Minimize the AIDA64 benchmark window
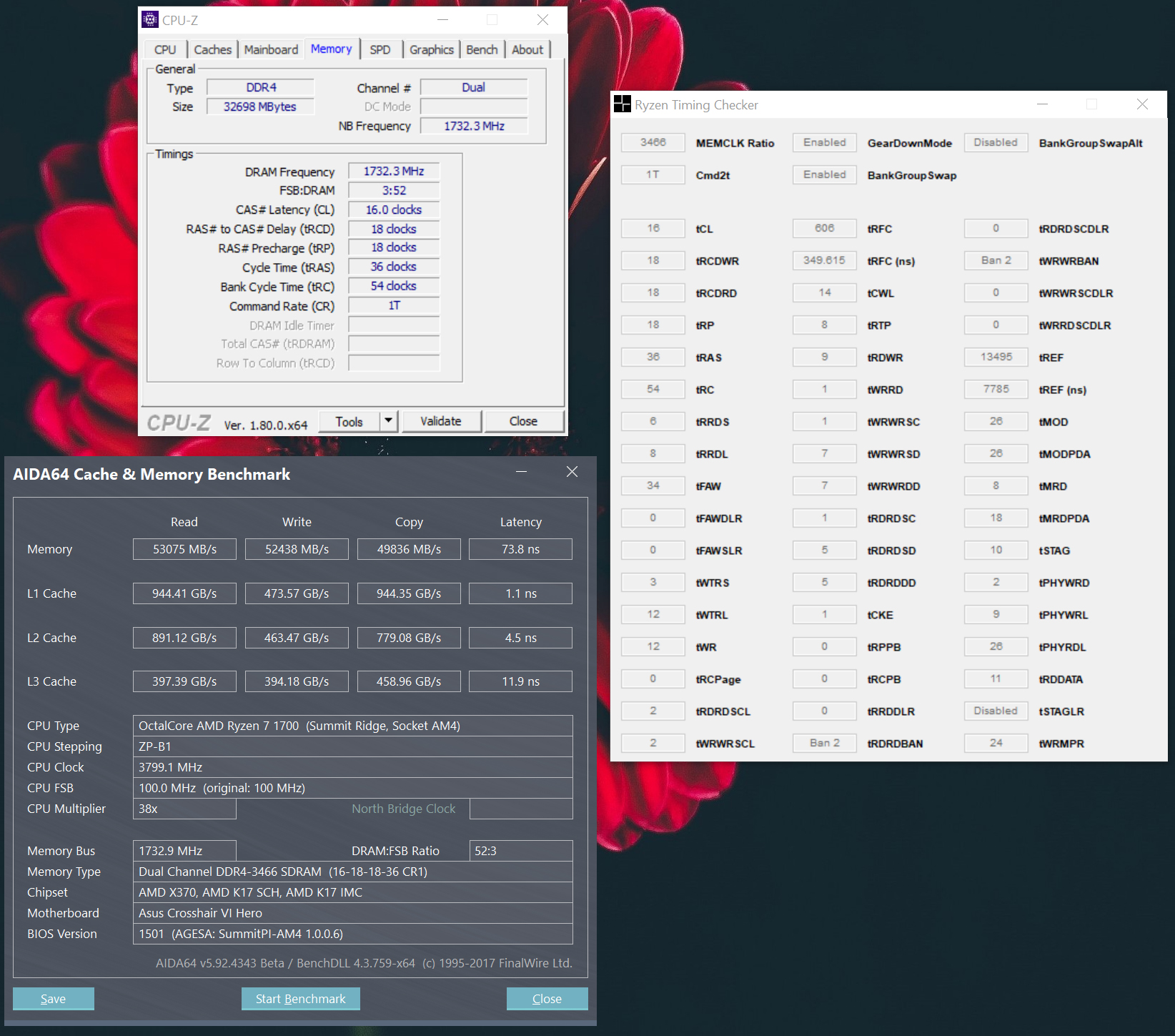Screen dimensions: 1175x1036 (x=522, y=472)
